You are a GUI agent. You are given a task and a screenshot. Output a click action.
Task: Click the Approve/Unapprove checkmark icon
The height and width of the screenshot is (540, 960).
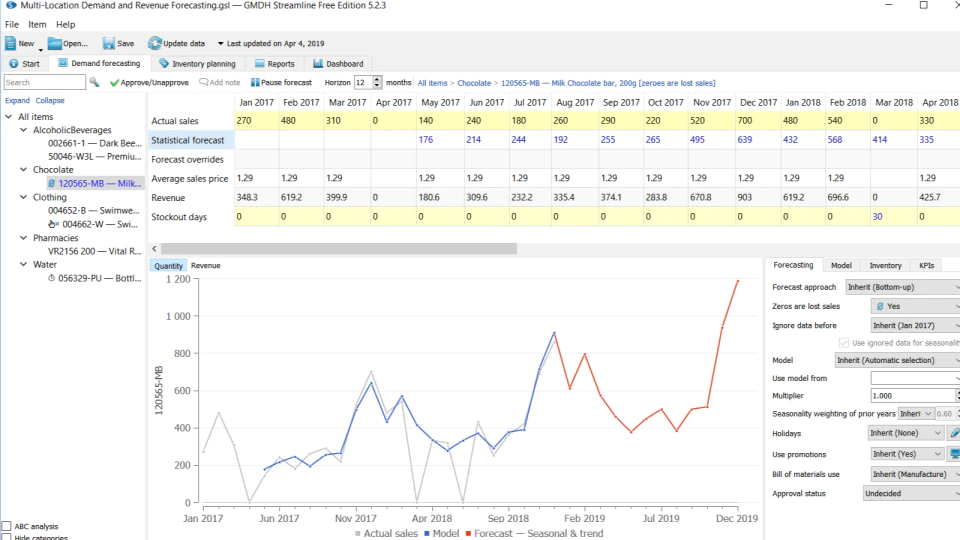click(114, 83)
